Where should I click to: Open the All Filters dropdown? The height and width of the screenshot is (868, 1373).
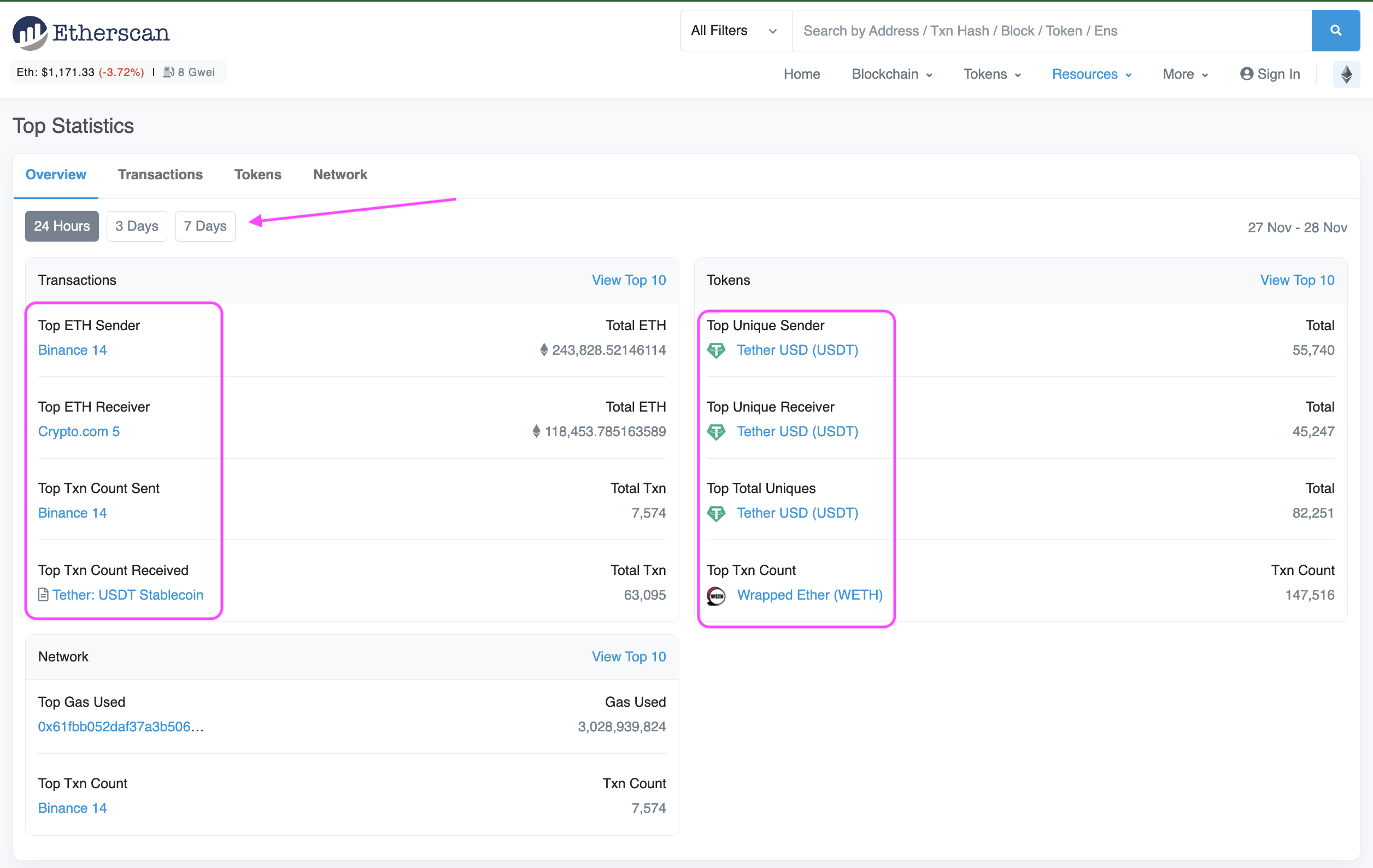pos(736,31)
